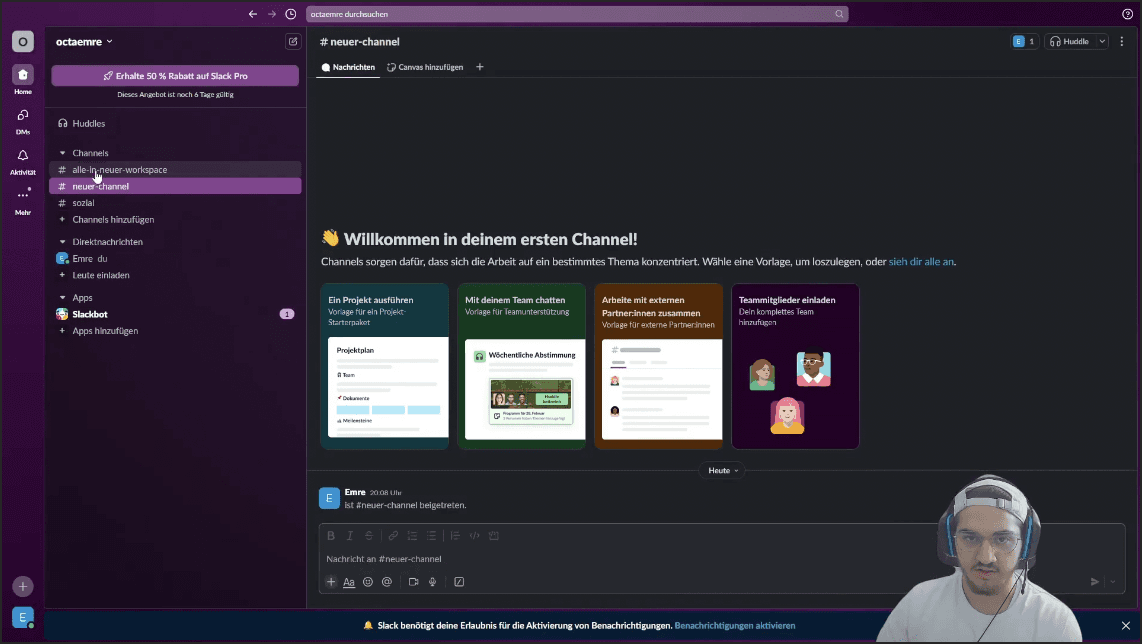
Task: Toggle strikethrough formatting
Action: tap(369, 535)
